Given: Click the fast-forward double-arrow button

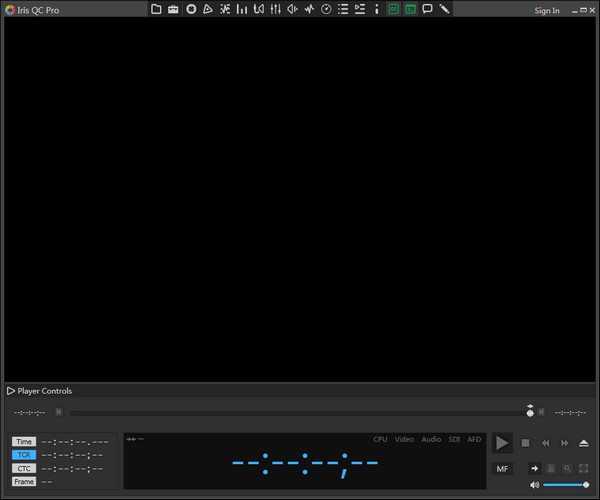Looking at the screenshot, I should pyautogui.click(x=564, y=443).
